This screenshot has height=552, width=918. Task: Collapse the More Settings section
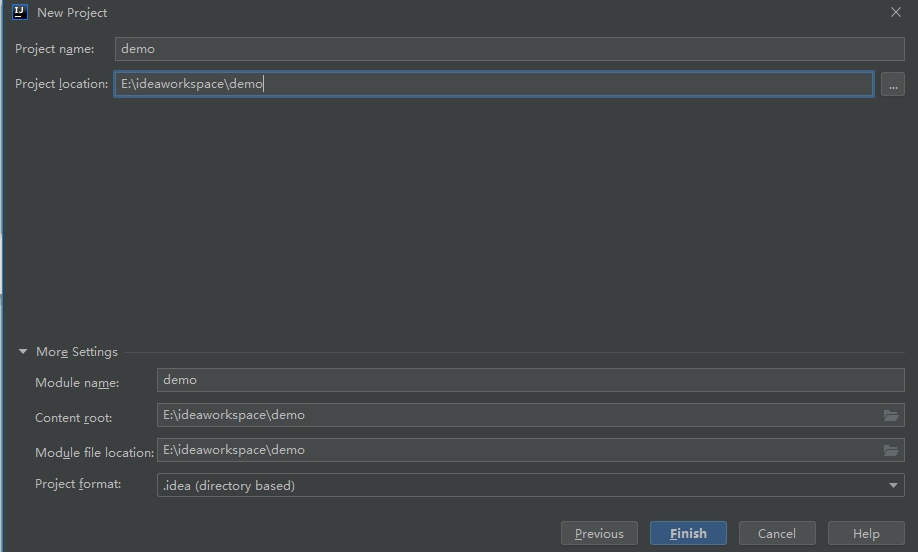23,352
